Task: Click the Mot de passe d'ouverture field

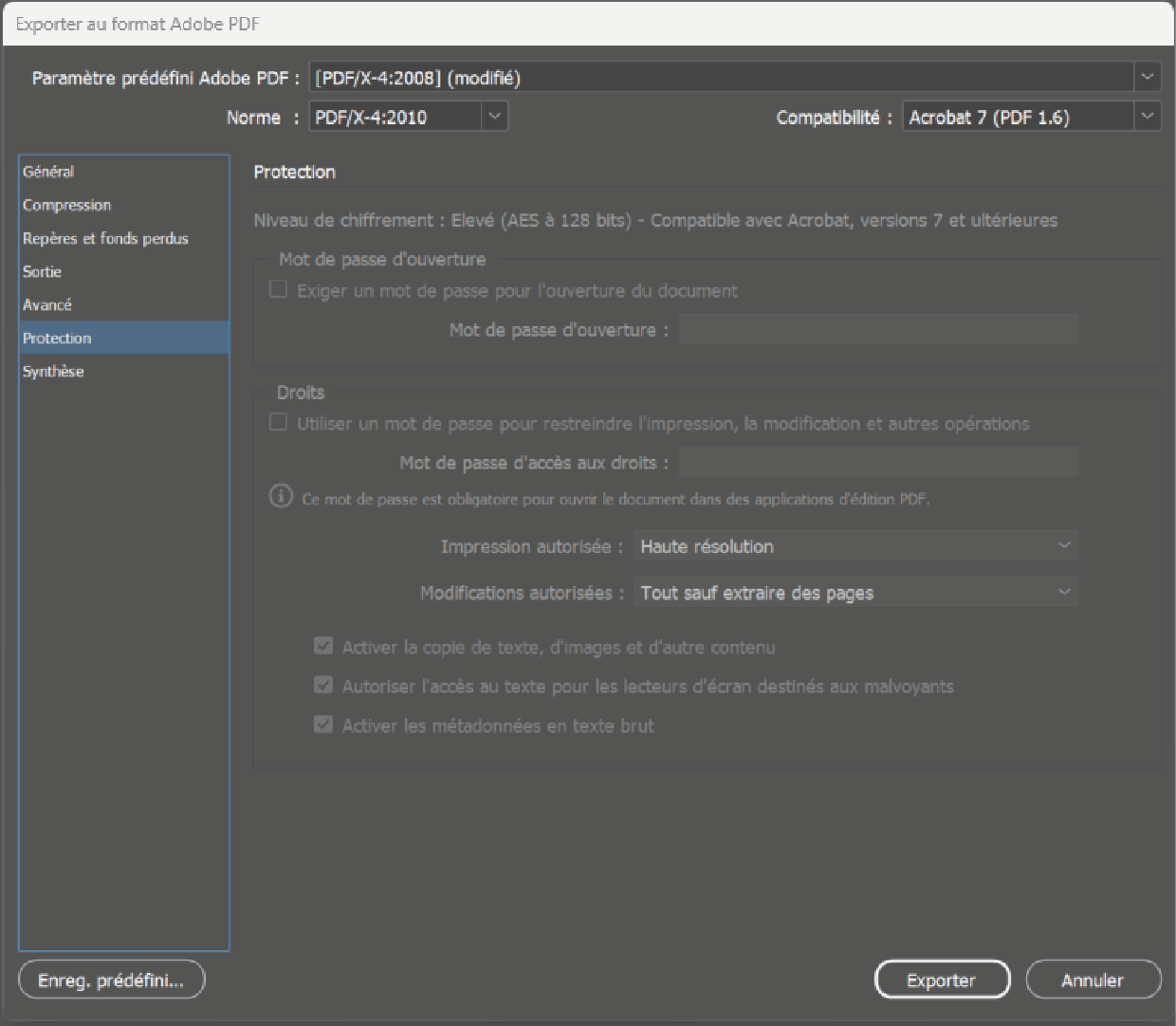Action: point(878,329)
